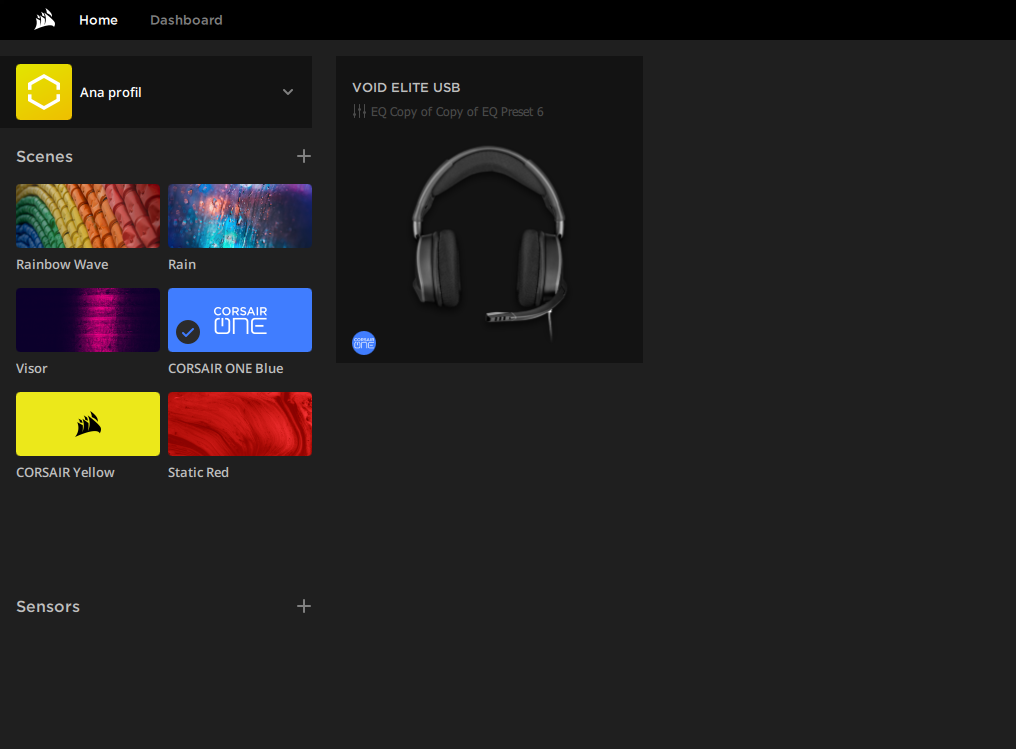This screenshot has height=749, width=1016.
Task: Click the CORSAIR ONE Blue label text
Action: [x=225, y=368]
